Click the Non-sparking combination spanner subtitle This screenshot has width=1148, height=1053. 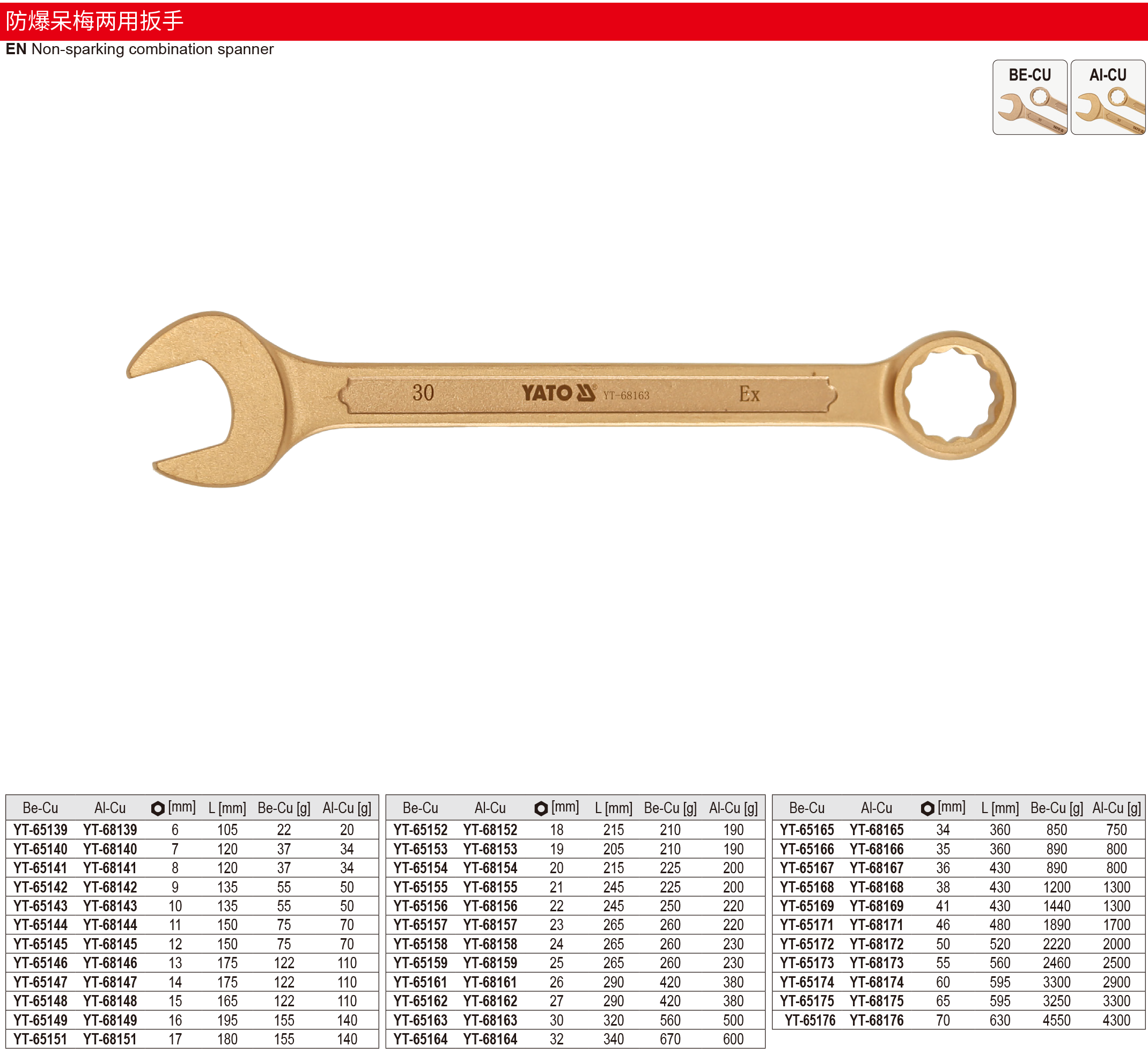[152, 49]
